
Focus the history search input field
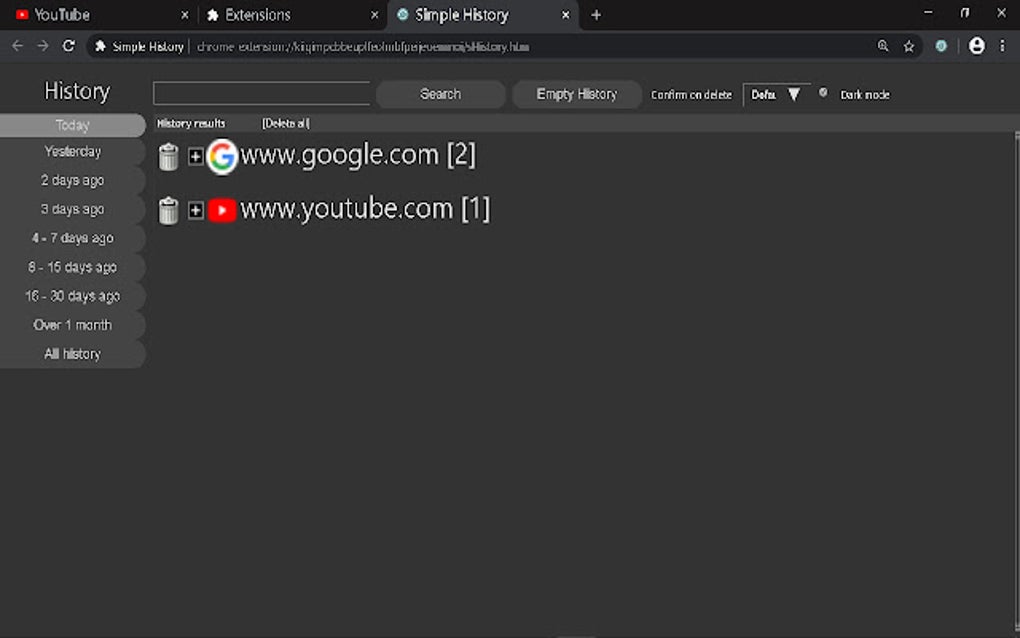[x=262, y=94]
